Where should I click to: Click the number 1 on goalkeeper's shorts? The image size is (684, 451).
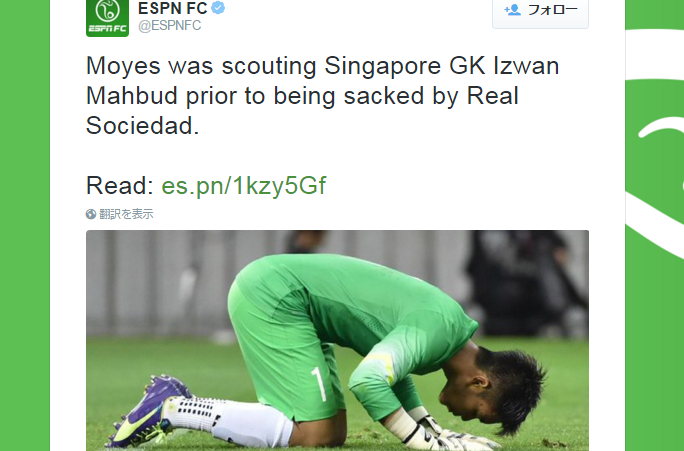coord(318,384)
